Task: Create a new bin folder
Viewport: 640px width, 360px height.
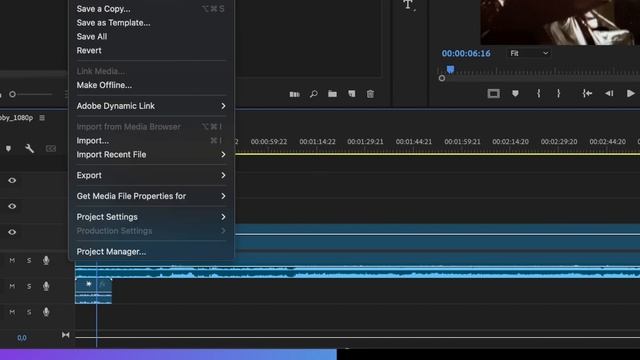Action: click(x=332, y=94)
